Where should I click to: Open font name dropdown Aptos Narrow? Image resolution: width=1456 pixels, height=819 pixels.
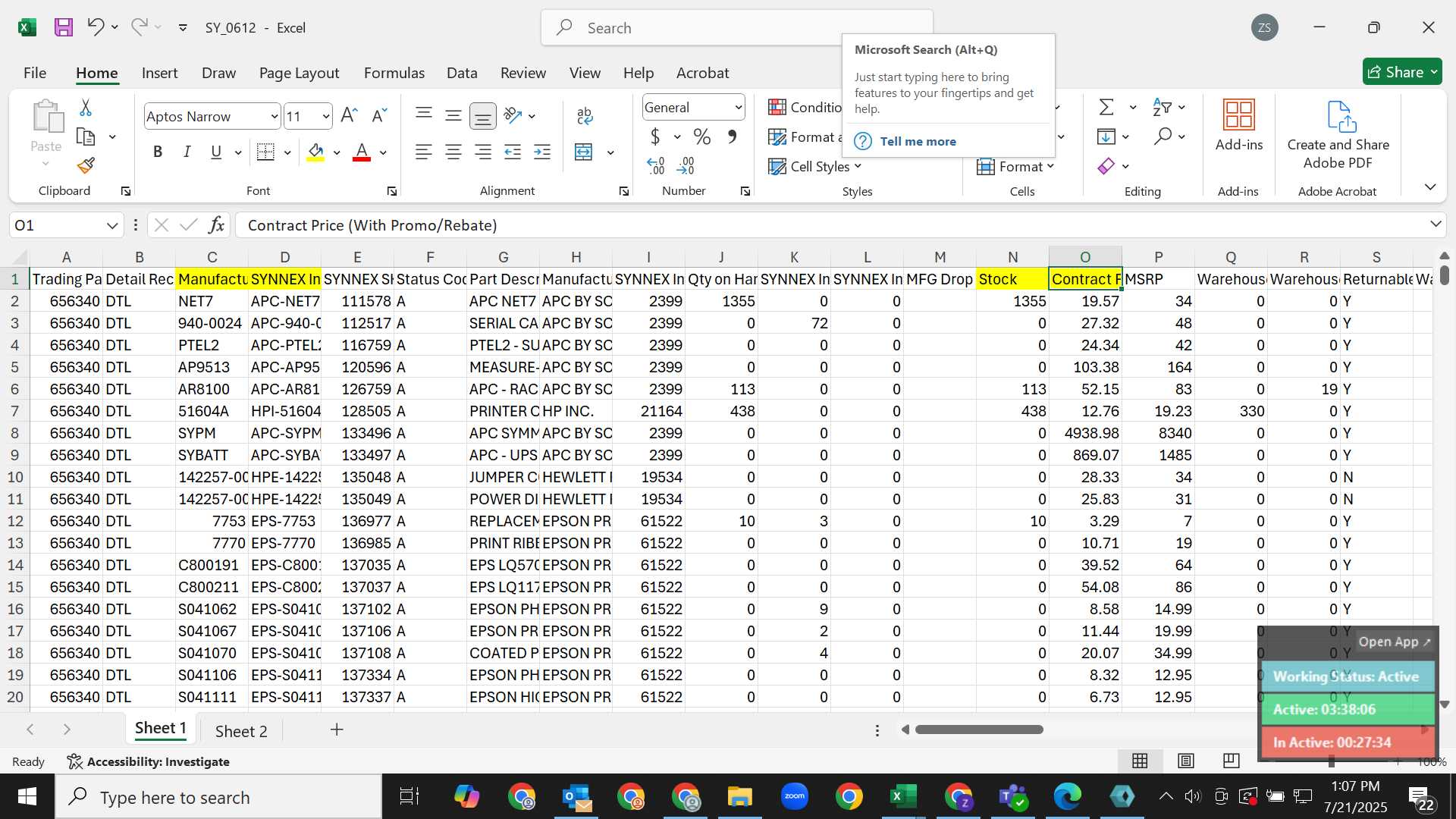[x=275, y=116]
